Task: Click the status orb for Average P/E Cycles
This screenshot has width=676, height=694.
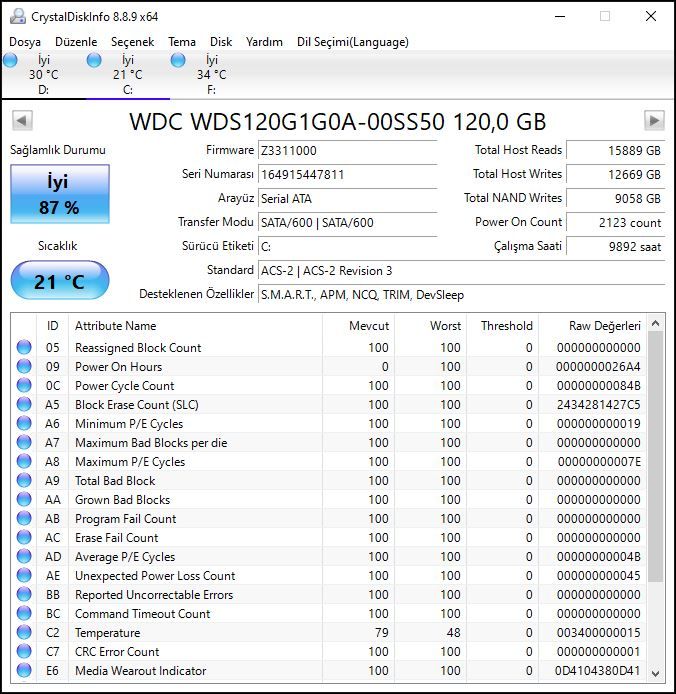Action: coord(24,556)
